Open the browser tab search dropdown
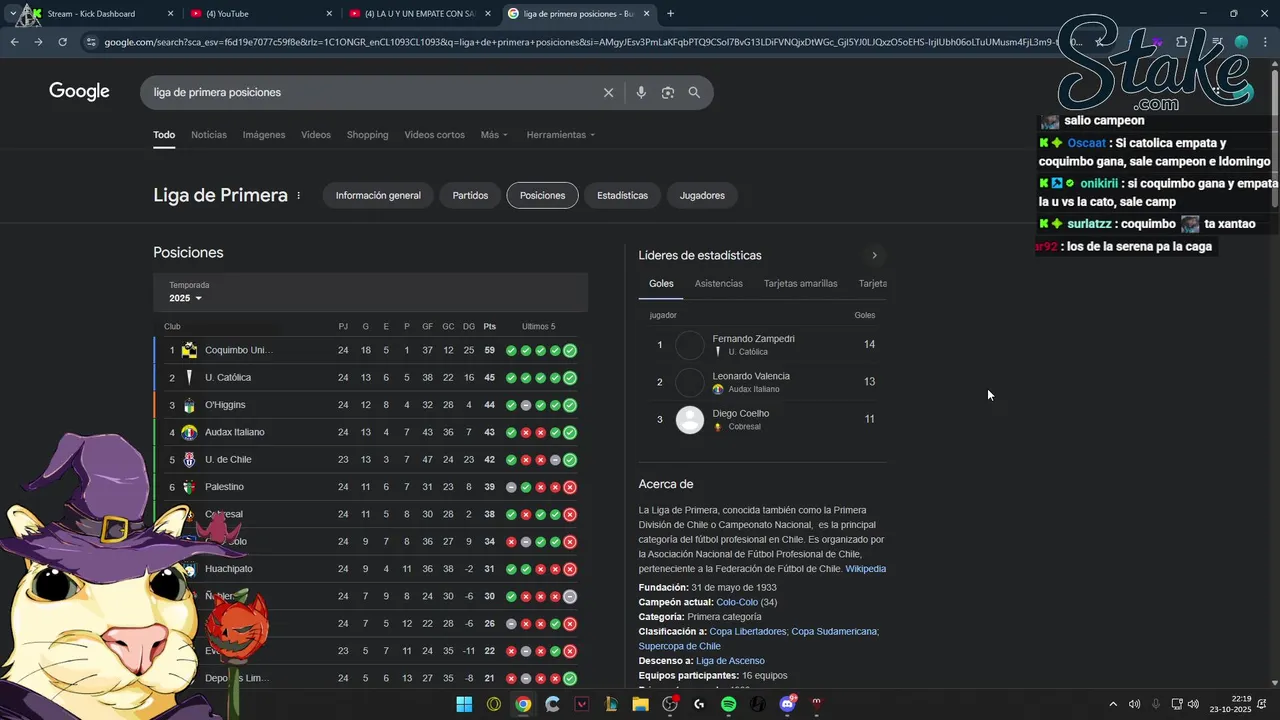Viewport: 1280px width, 720px height. click(13, 14)
